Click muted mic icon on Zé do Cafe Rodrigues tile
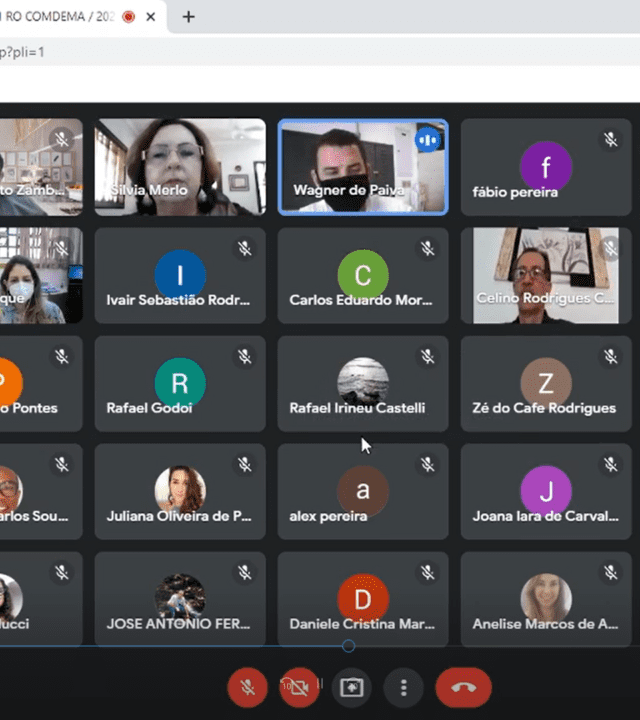Screen dimensions: 640x720 point(610,356)
